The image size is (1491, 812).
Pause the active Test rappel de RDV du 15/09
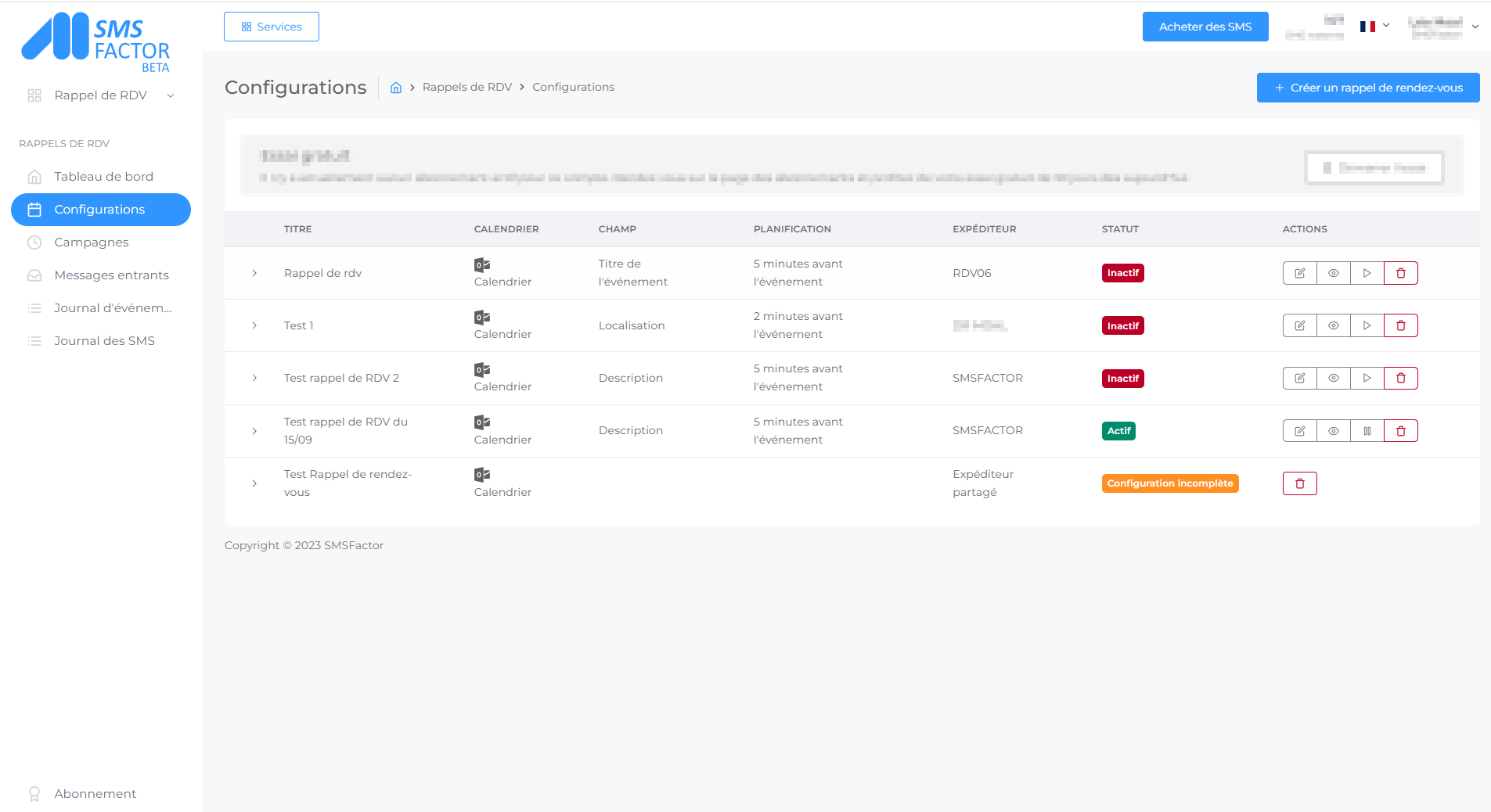click(1367, 431)
